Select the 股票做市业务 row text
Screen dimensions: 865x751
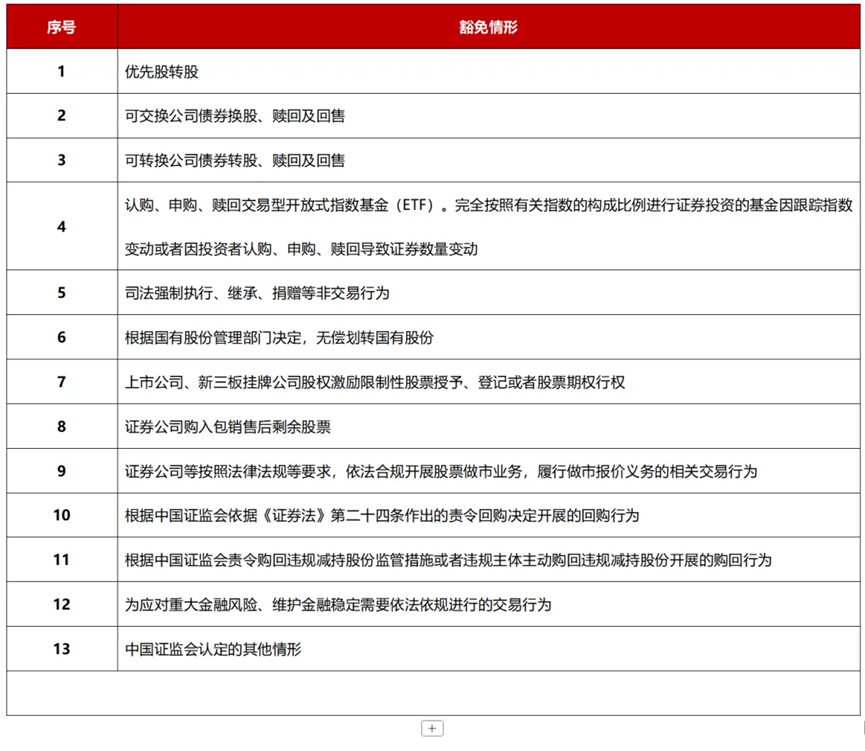pos(441,471)
